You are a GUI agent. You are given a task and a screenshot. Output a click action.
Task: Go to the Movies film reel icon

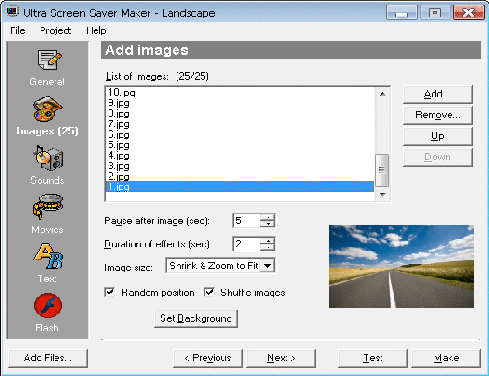(48, 207)
